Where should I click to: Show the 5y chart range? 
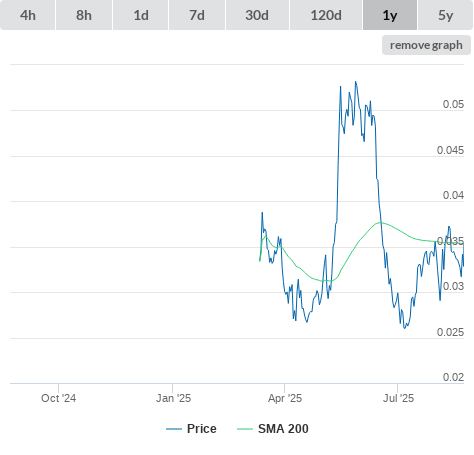pos(445,15)
